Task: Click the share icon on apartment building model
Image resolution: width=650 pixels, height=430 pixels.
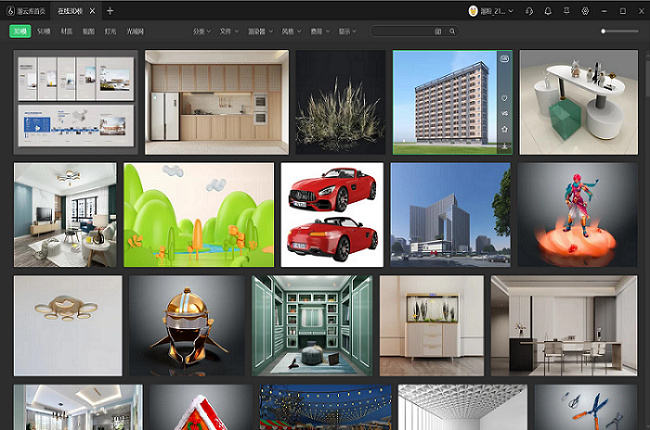Action: tap(504, 114)
